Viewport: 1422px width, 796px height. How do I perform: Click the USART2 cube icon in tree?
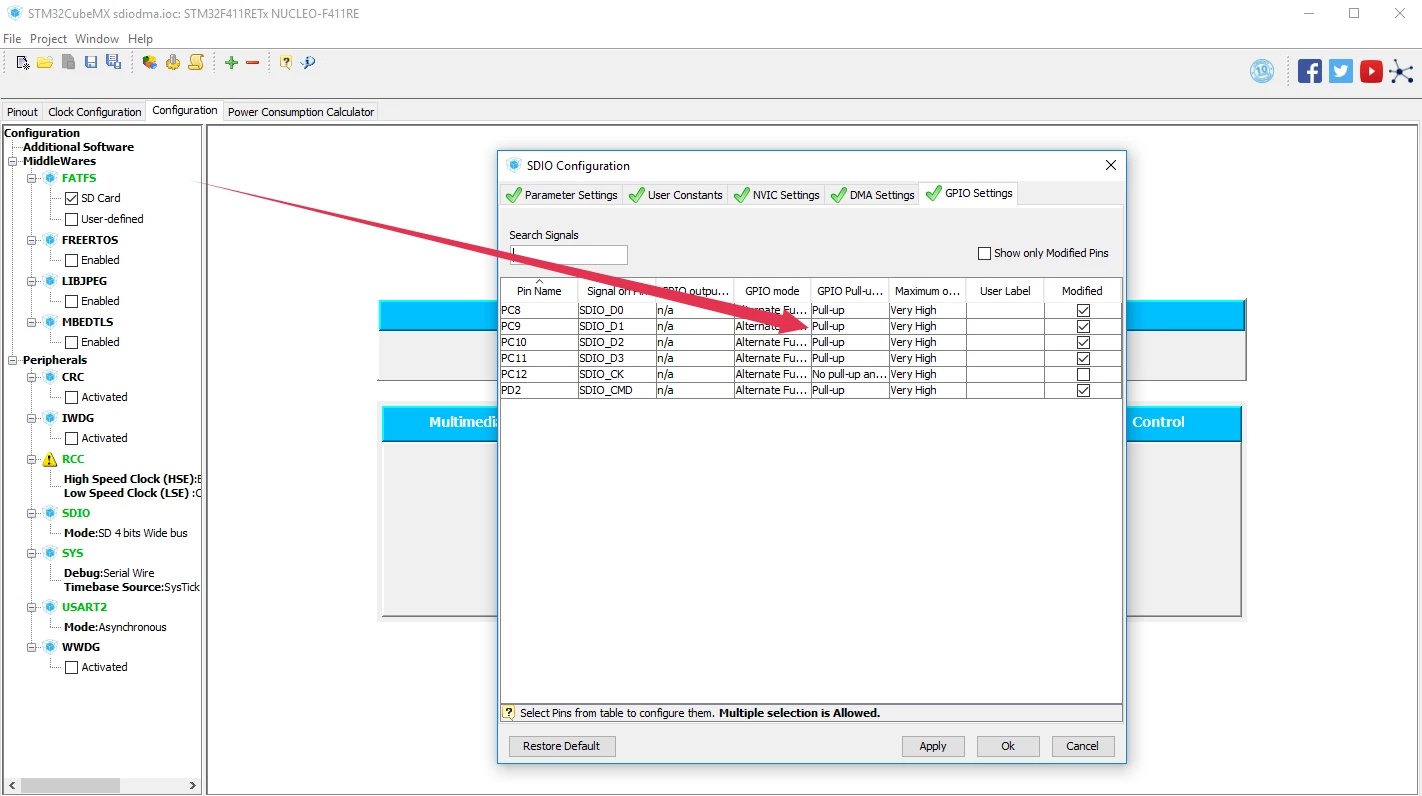point(50,607)
